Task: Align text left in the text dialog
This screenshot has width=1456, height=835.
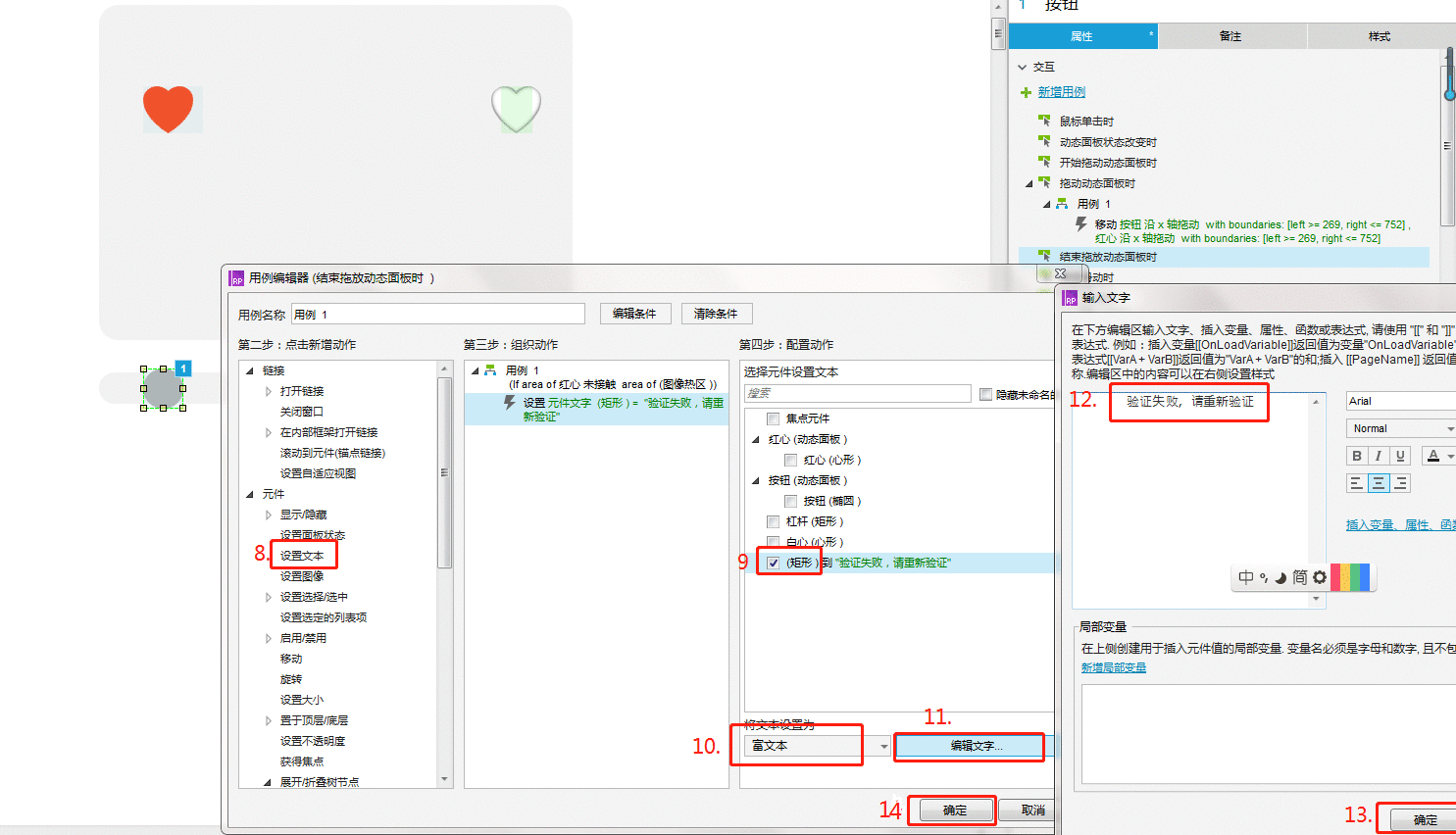Action: (1357, 482)
